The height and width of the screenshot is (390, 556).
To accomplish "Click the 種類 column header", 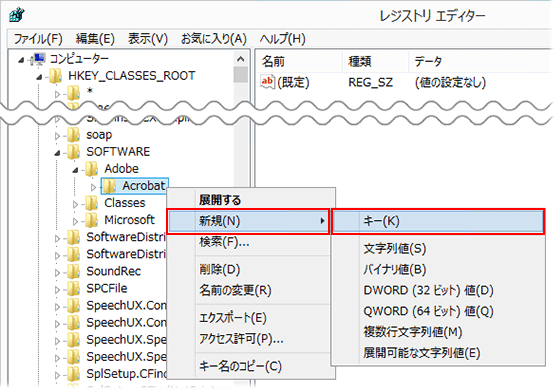I will pos(375,62).
